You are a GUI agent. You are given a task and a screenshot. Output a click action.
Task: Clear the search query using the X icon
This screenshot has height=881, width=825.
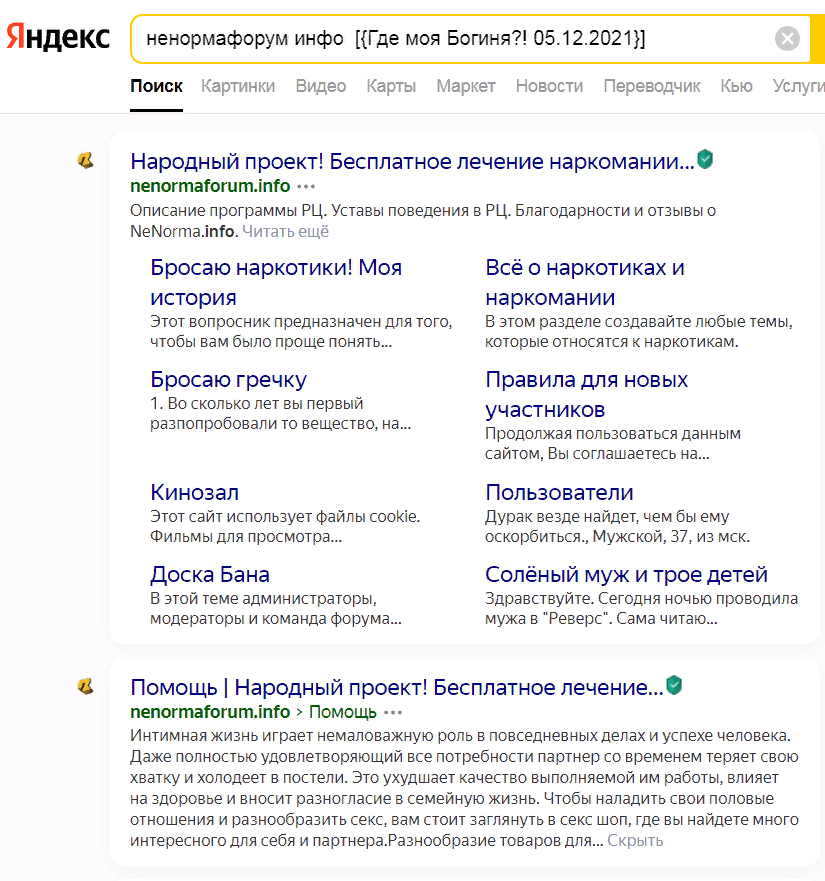[x=787, y=38]
